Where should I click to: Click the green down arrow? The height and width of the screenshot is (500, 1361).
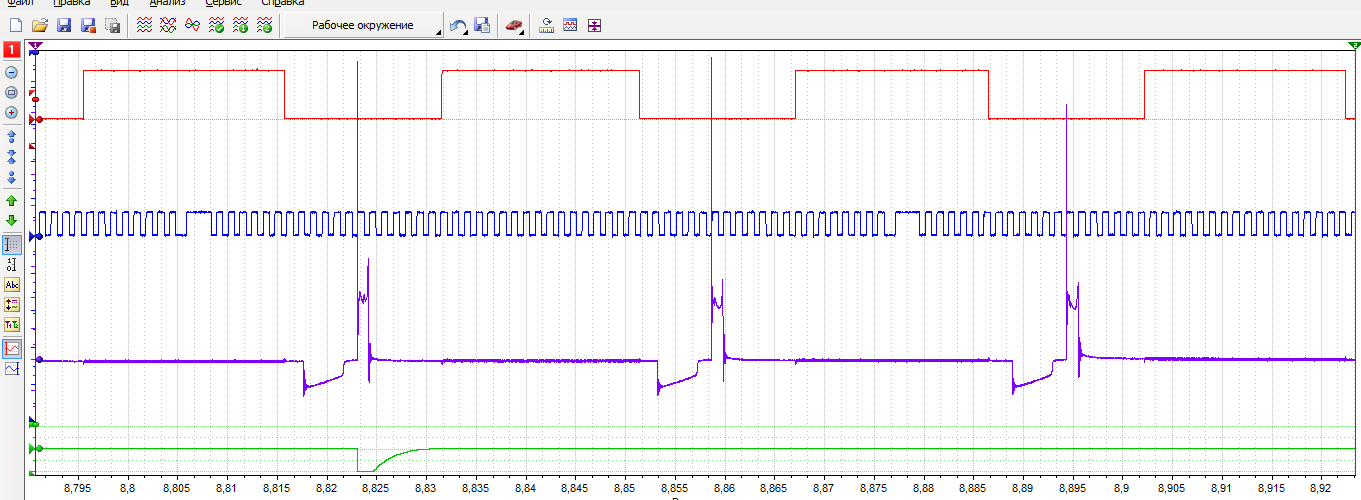pos(12,220)
